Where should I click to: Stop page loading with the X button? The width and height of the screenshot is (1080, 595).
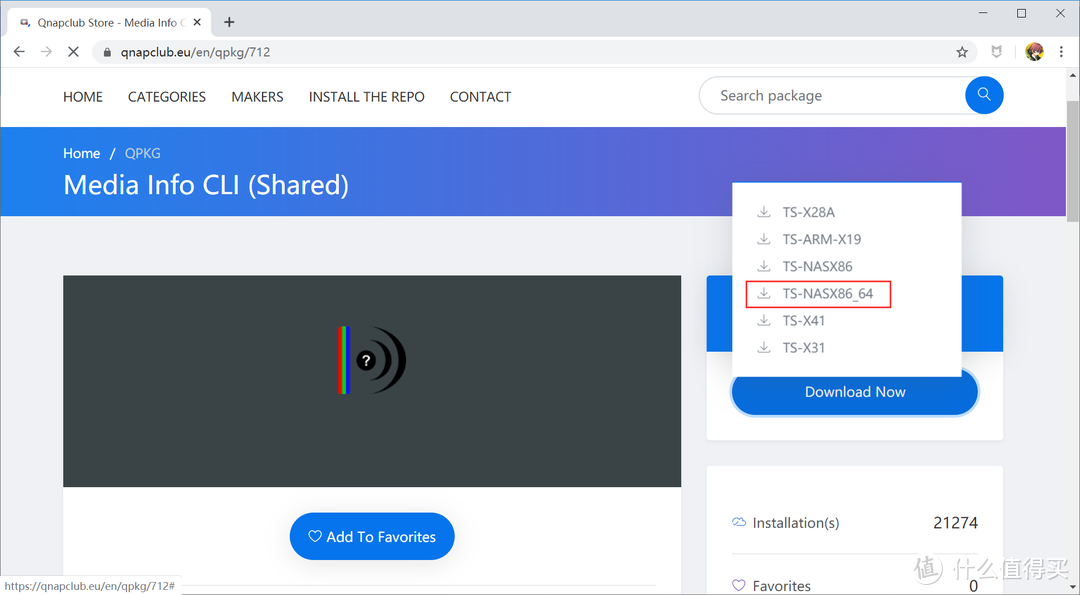pyautogui.click(x=73, y=52)
